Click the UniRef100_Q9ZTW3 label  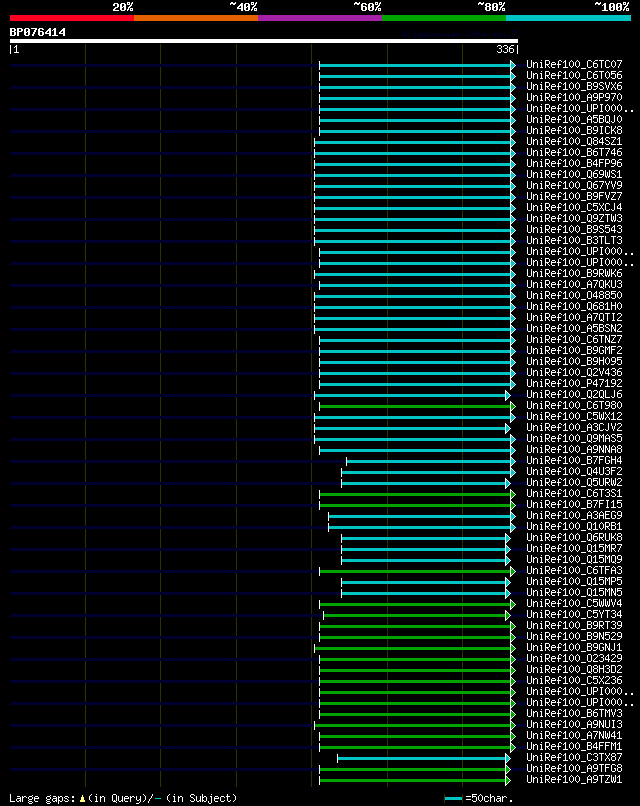point(574,218)
